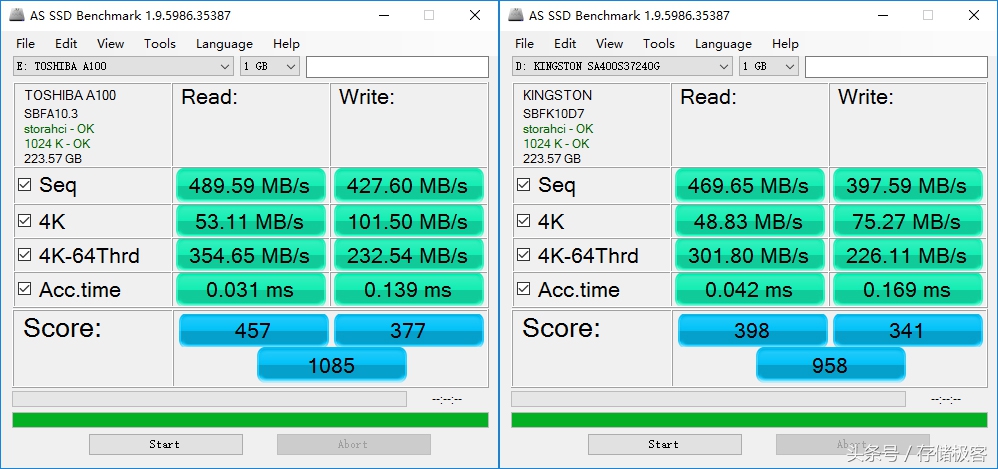Click 4K read result 53.11 MB/s
Viewport: 998px width, 469px height.
coord(251,221)
